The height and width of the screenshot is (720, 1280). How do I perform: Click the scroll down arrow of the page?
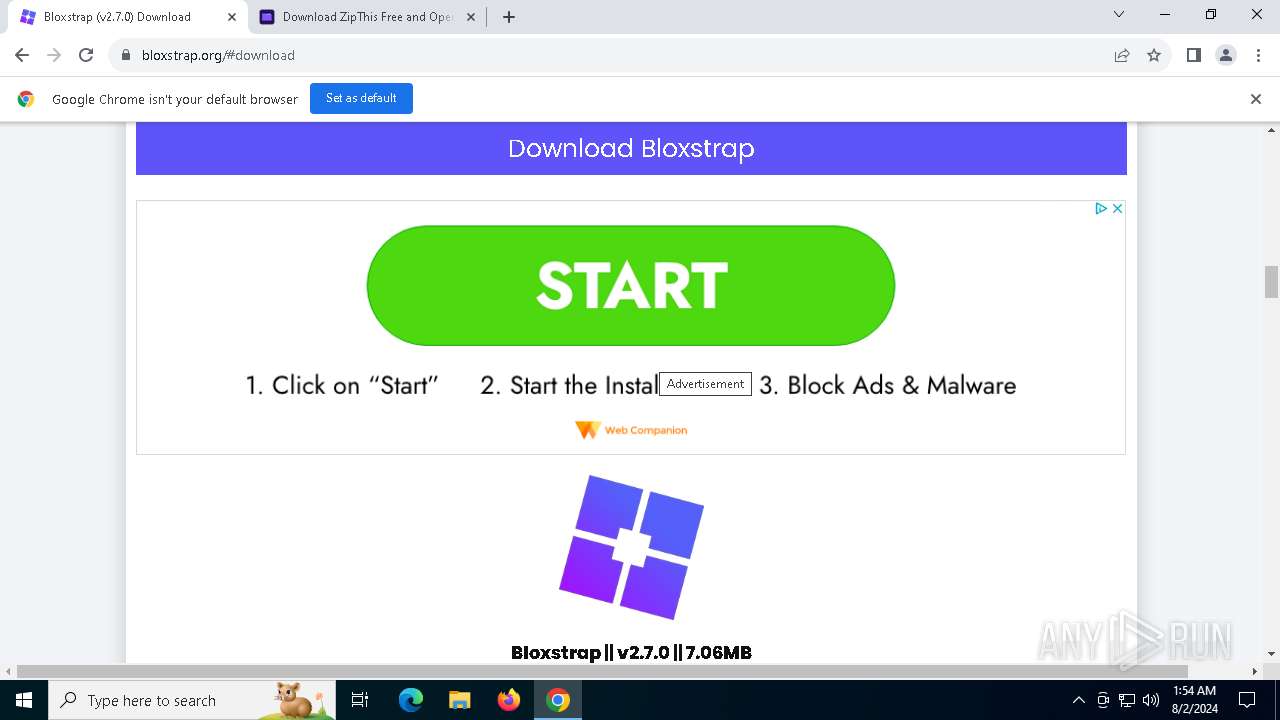click(1271, 654)
